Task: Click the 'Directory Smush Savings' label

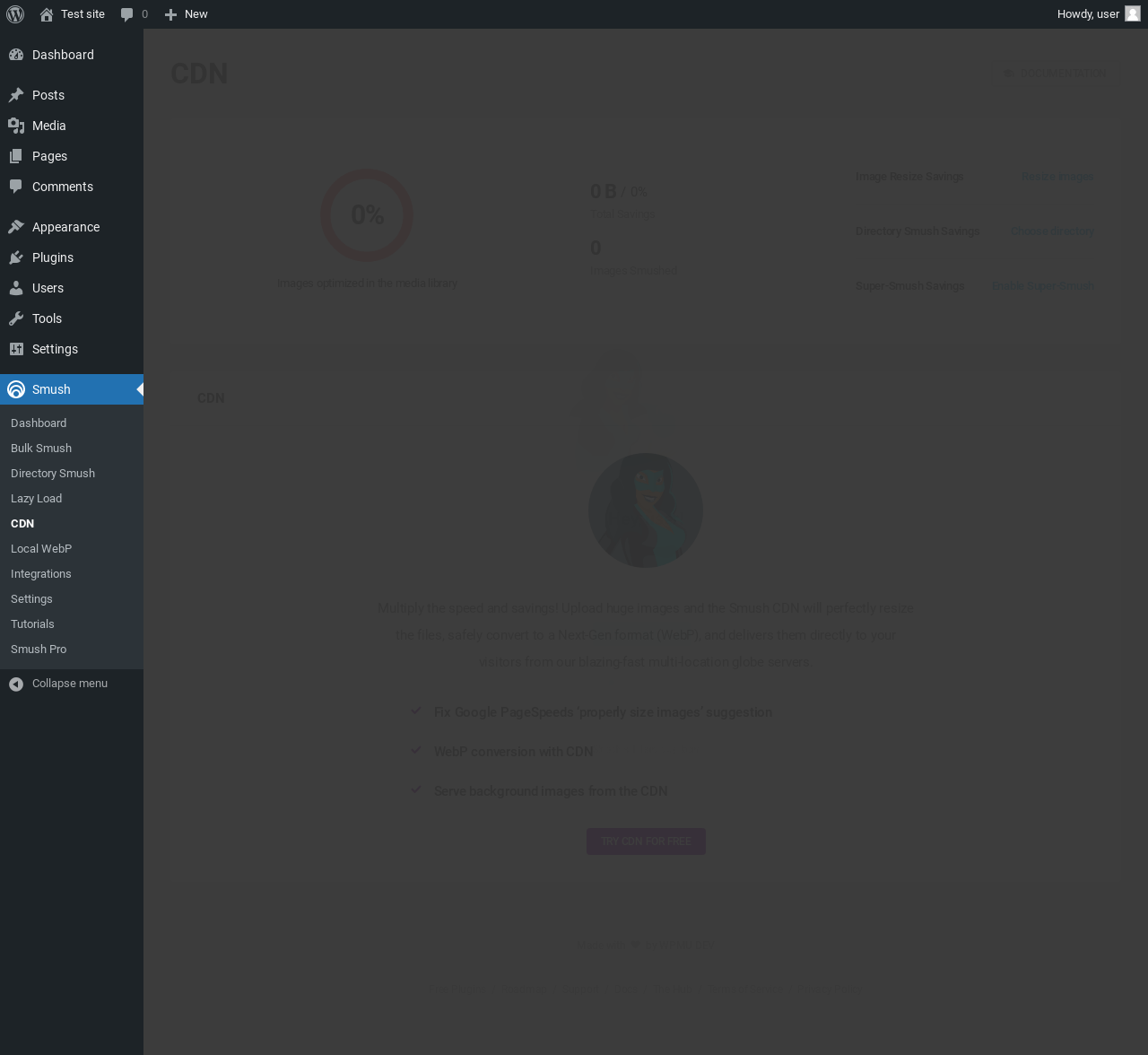Action: (918, 231)
